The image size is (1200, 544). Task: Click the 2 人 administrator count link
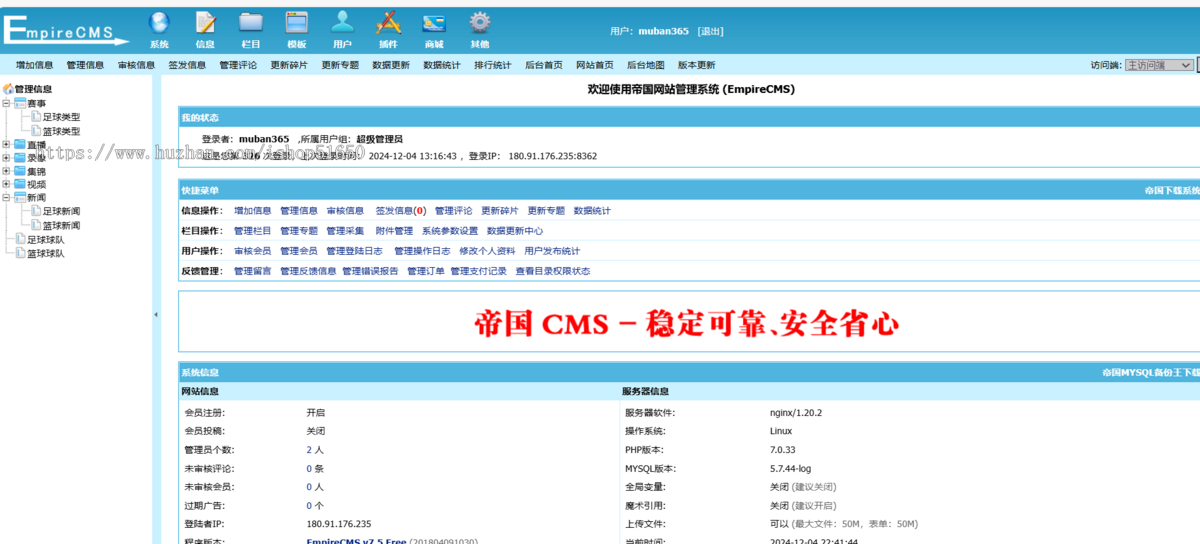pyautogui.click(x=315, y=449)
